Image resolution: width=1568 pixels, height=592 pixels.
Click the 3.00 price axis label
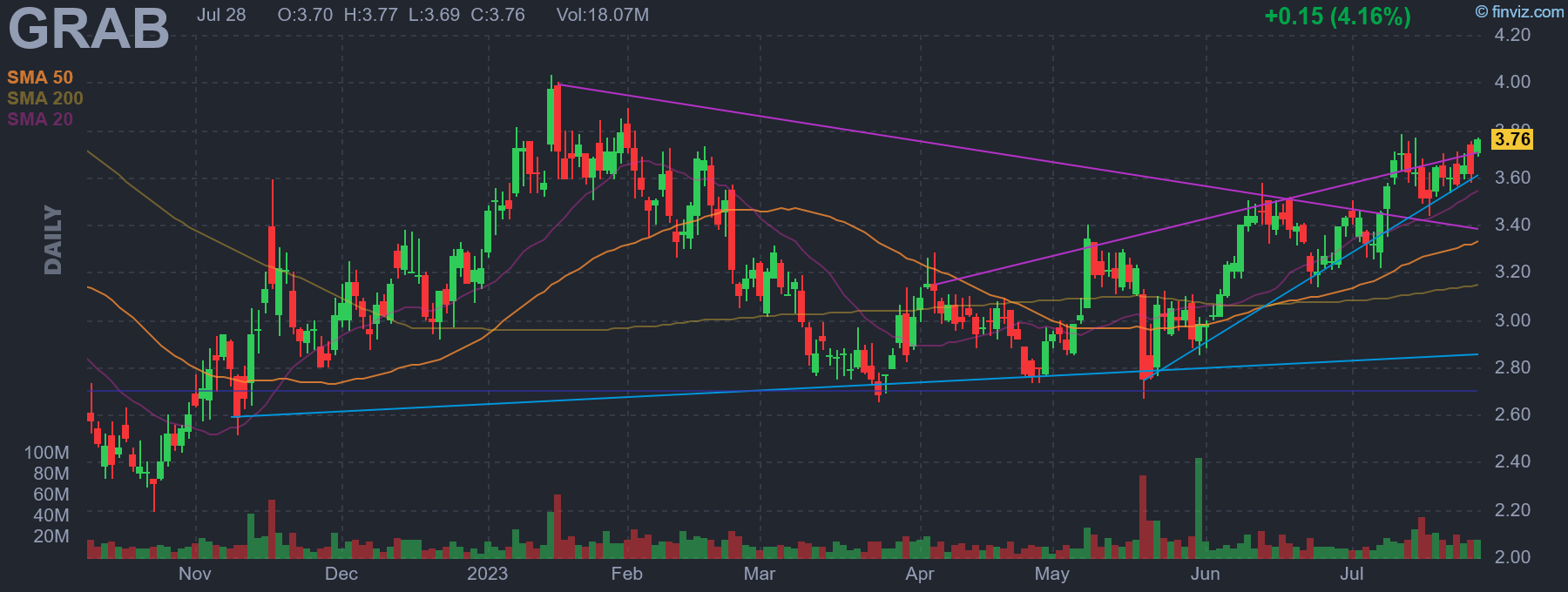(1512, 320)
